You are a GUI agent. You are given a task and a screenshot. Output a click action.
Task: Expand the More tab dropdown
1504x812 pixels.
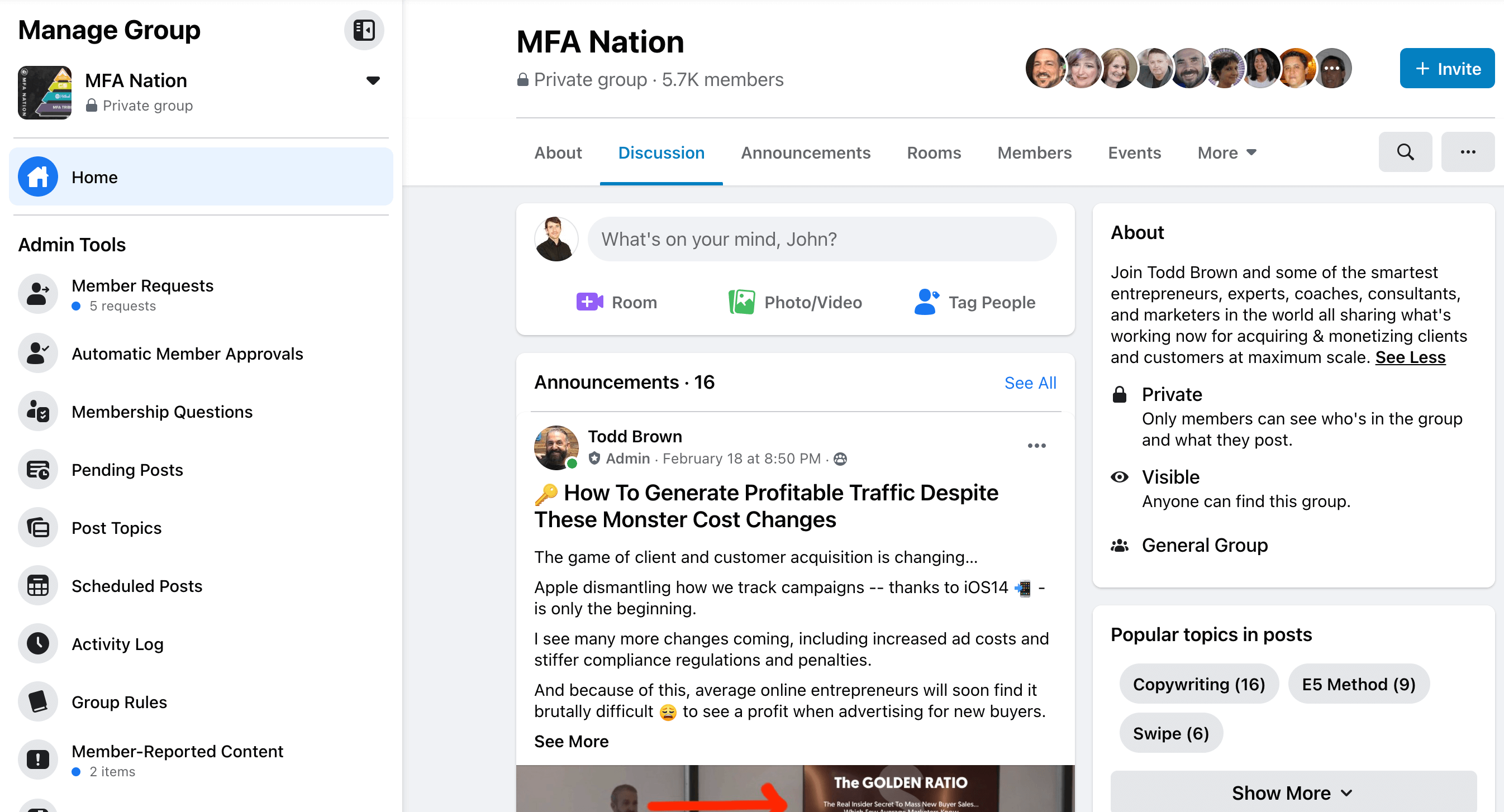point(1227,153)
